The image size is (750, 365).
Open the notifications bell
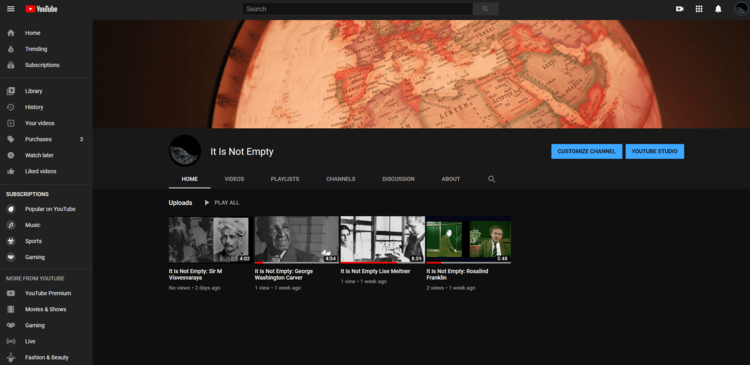click(718, 9)
